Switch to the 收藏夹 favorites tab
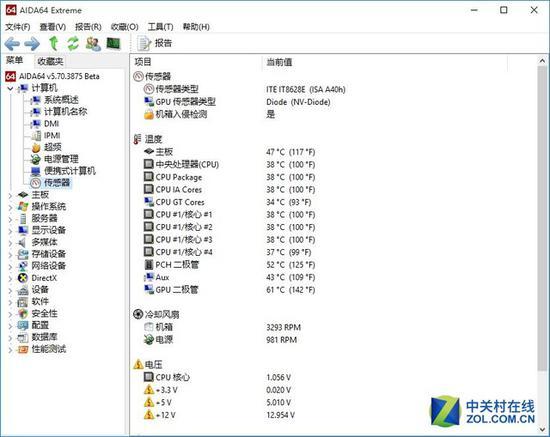This screenshot has width=550, height=437. pyautogui.click(x=50, y=62)
